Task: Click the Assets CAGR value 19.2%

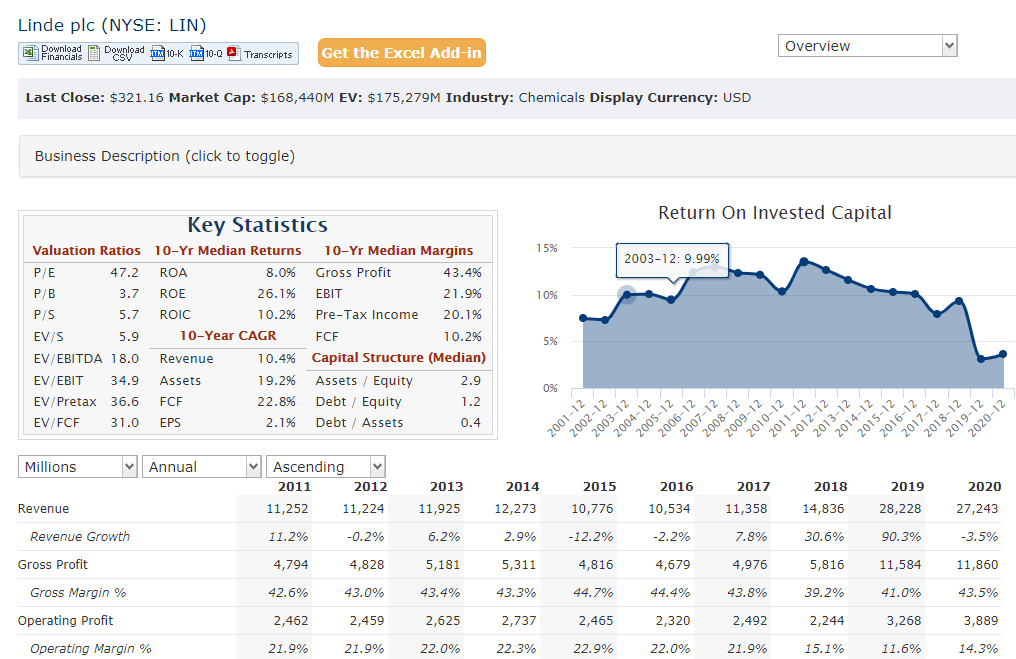Action: pos(277,381)
